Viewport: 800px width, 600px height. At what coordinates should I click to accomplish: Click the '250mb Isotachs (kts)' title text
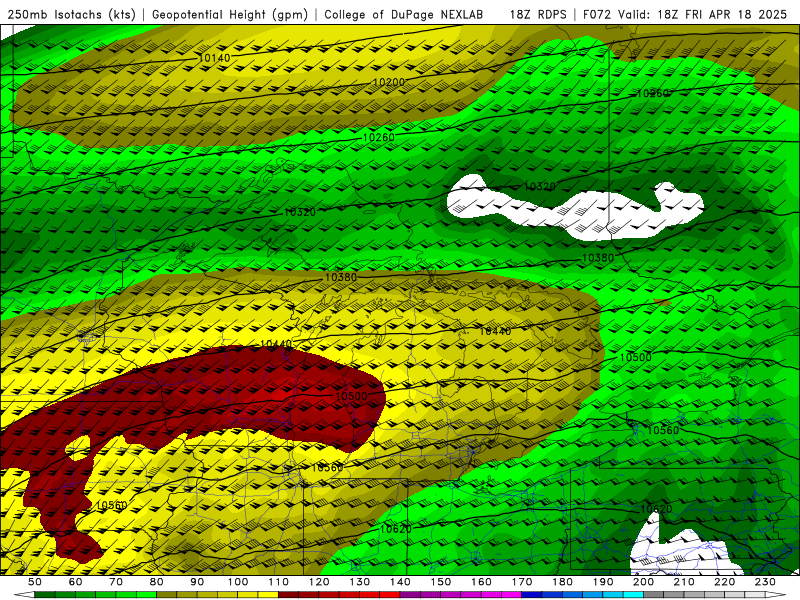pos(71,14)
